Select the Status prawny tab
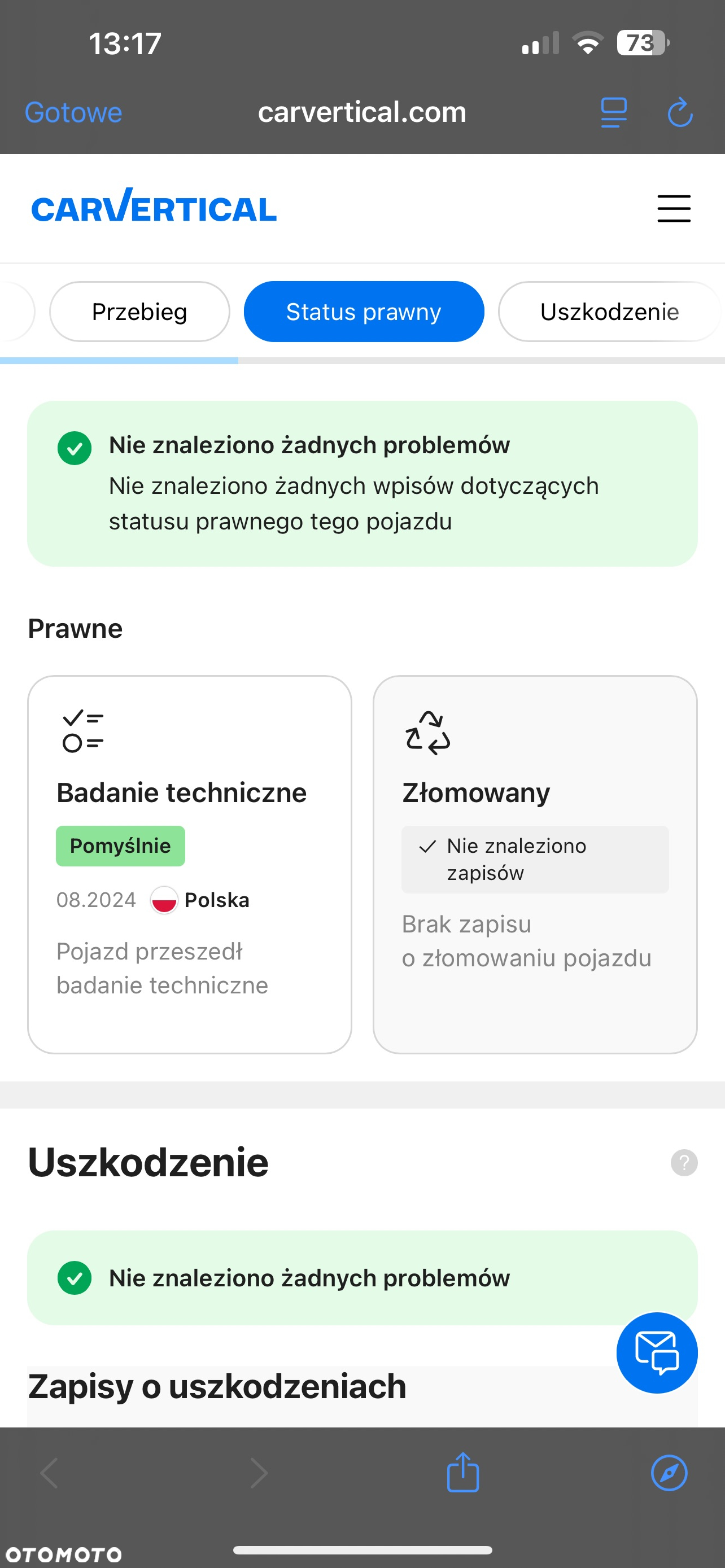This screenshot has height=1568, width=725. click(364, 312)
